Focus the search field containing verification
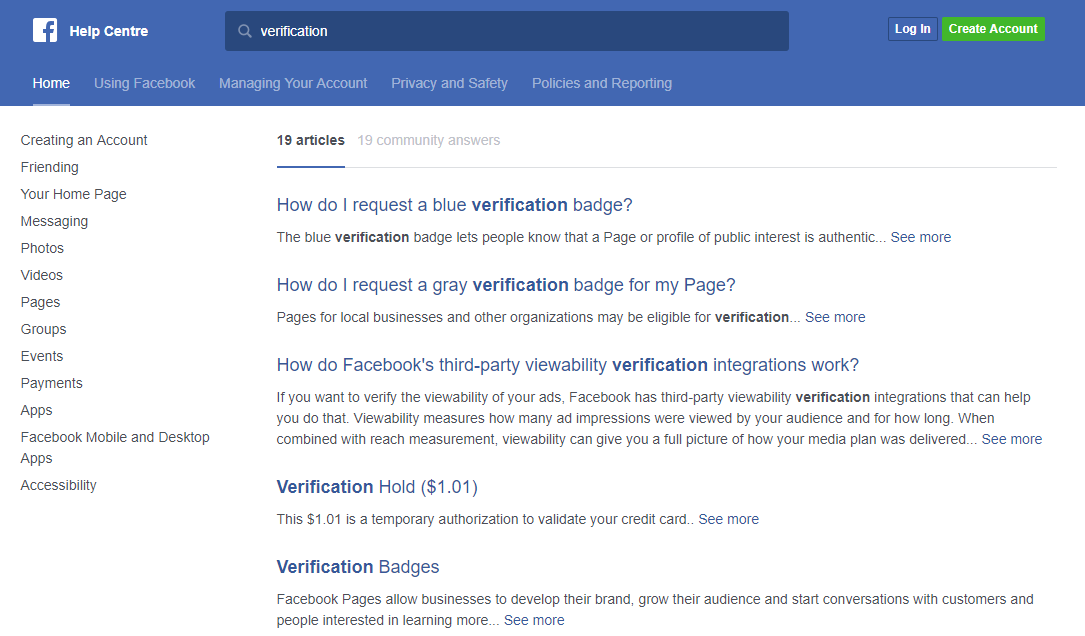The height and width of the screenshot is (636, 1085). [507, 31]
